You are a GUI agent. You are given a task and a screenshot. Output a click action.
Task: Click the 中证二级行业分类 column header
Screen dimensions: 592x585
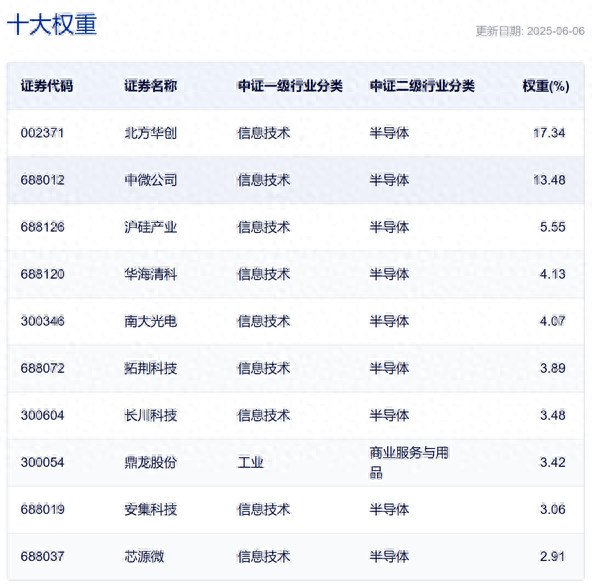coord(422,86)
